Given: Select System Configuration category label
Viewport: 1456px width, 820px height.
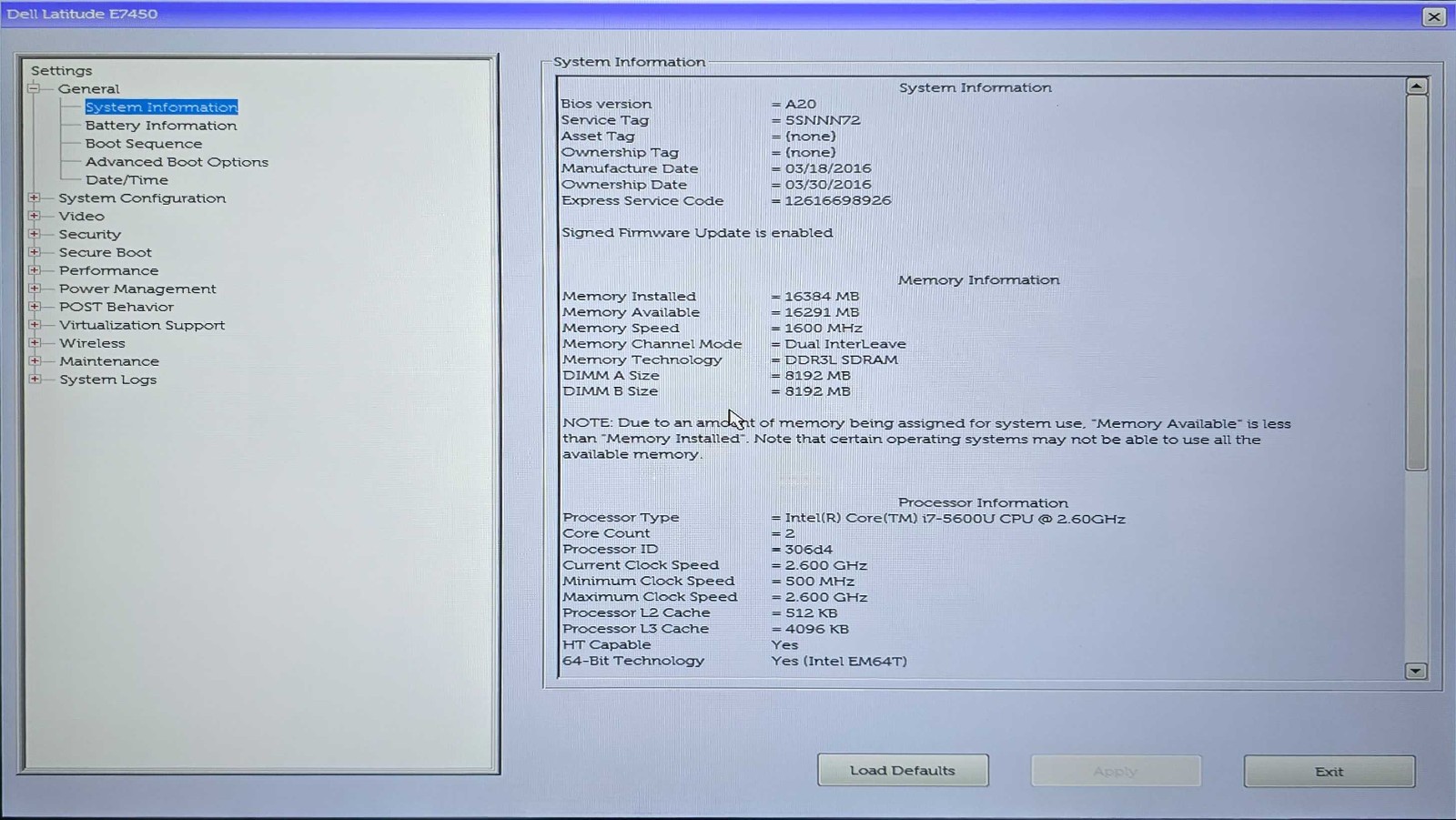Looking at the screenshot, I should pos(142,198).
